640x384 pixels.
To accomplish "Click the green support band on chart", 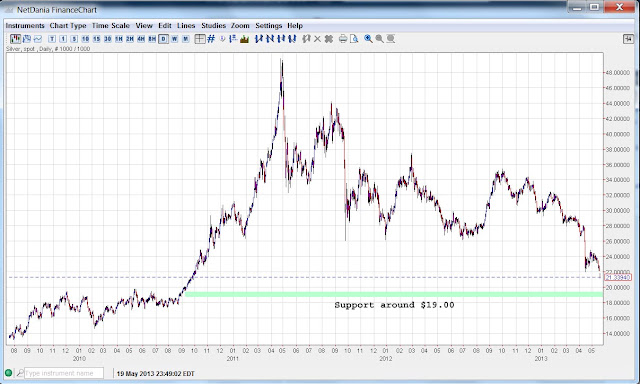I will tap(393, 294).
